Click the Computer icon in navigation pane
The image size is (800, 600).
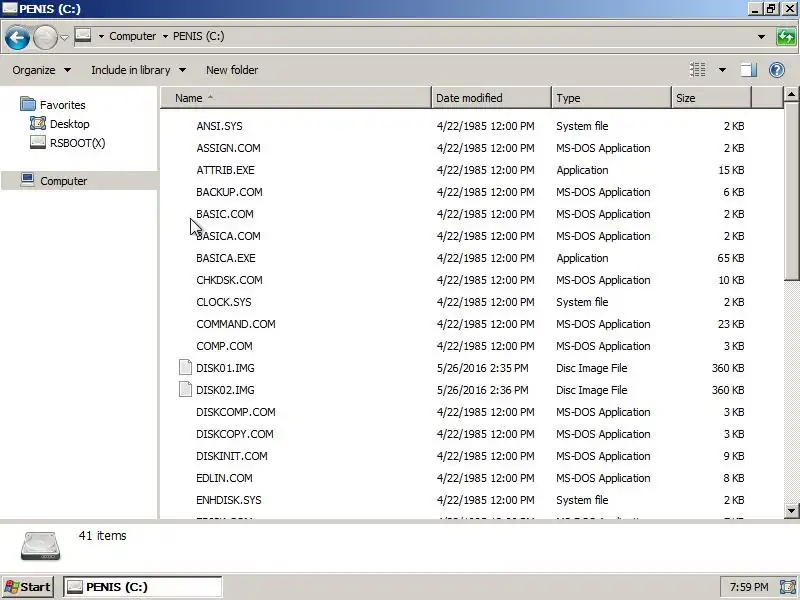(x=28, y=180)
